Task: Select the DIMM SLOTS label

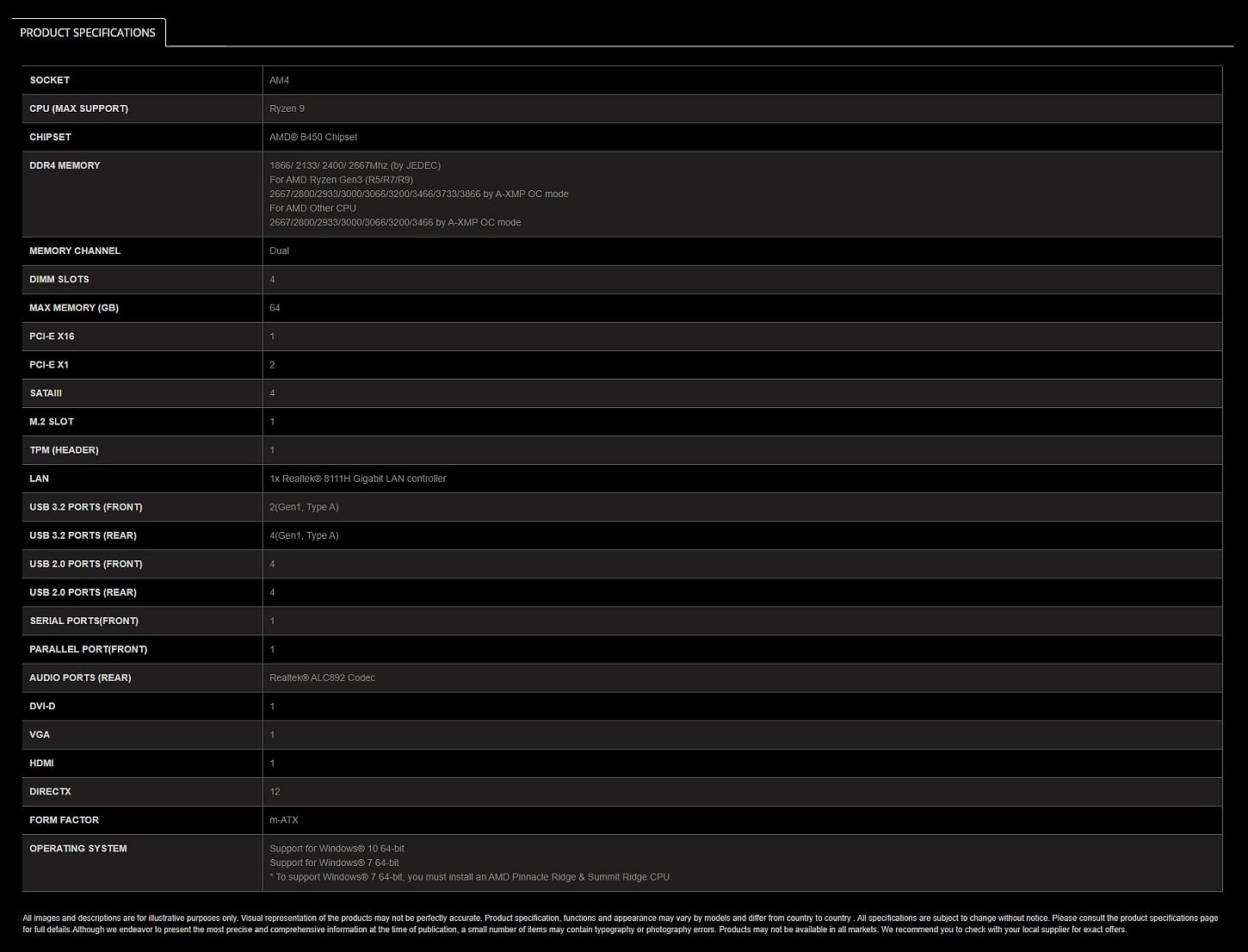Action: (x=59, y=279)
